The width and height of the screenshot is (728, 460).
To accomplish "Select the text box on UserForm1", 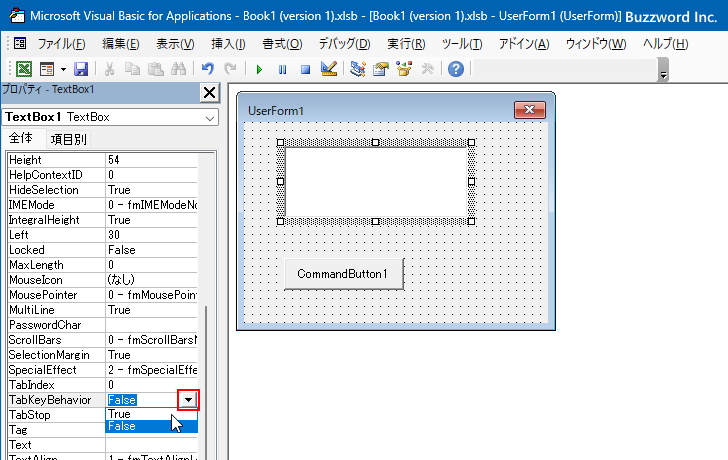I will coord(376,182).
